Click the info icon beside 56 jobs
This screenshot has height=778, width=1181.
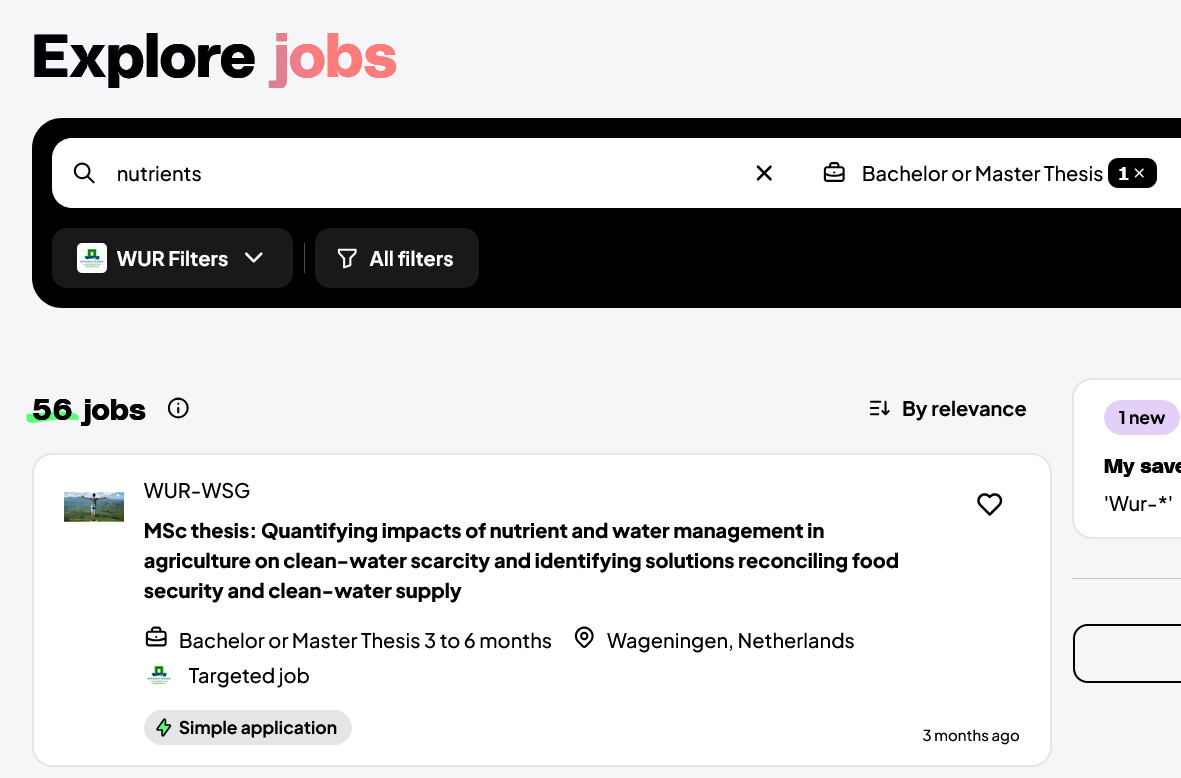coord(178,408)
